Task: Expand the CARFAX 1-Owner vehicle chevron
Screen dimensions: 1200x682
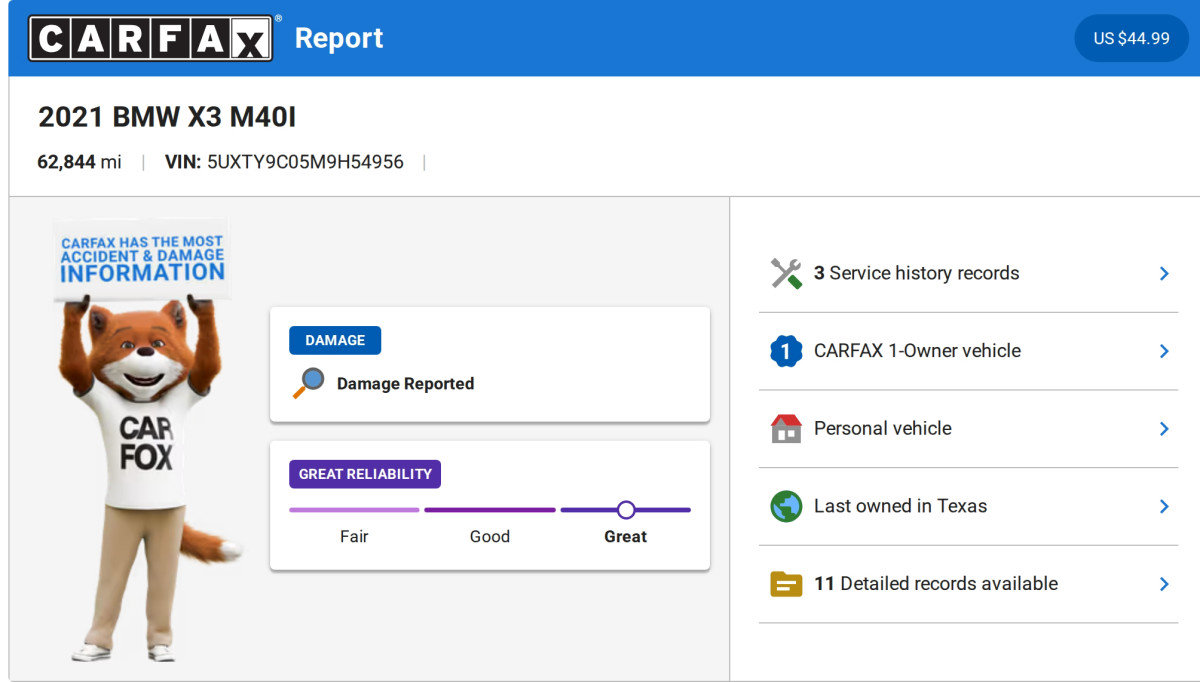Action: (x=1164, y=351)
